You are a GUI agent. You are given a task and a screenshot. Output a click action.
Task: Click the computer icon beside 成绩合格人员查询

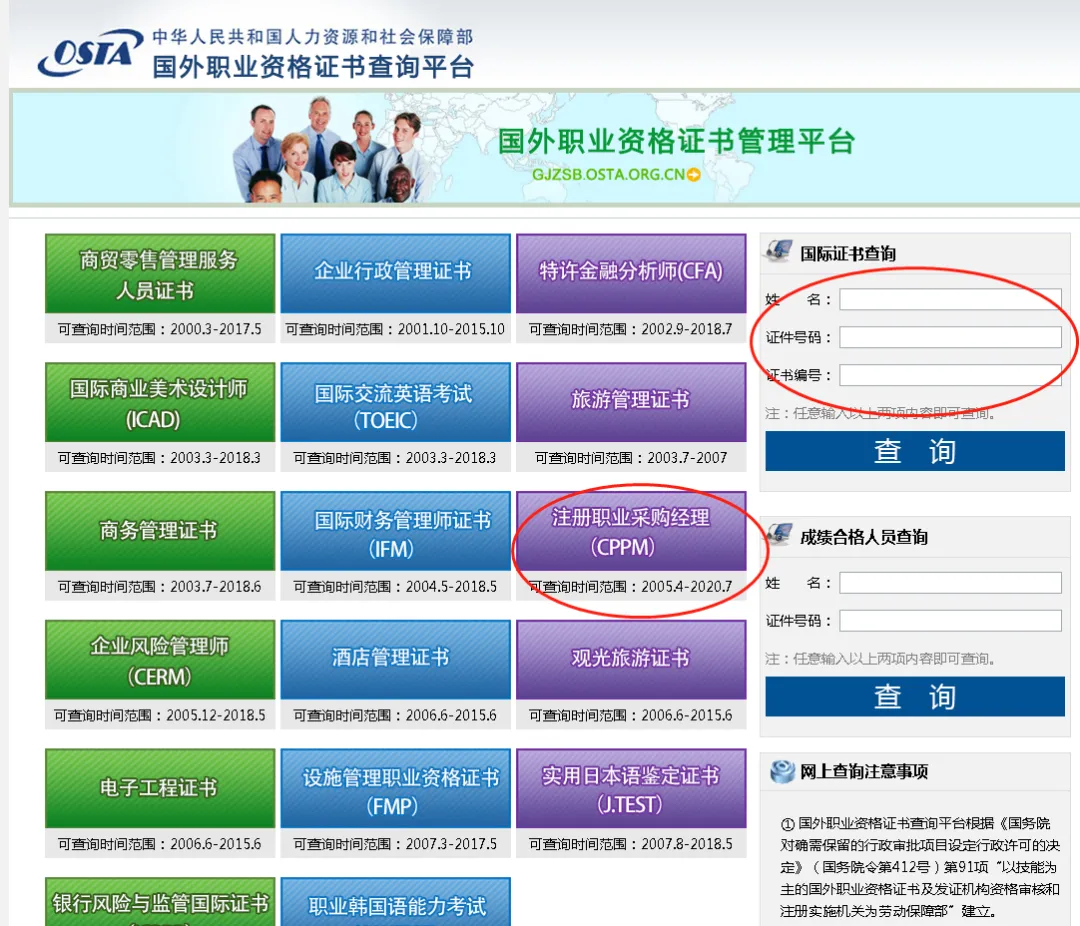point(779,535)
